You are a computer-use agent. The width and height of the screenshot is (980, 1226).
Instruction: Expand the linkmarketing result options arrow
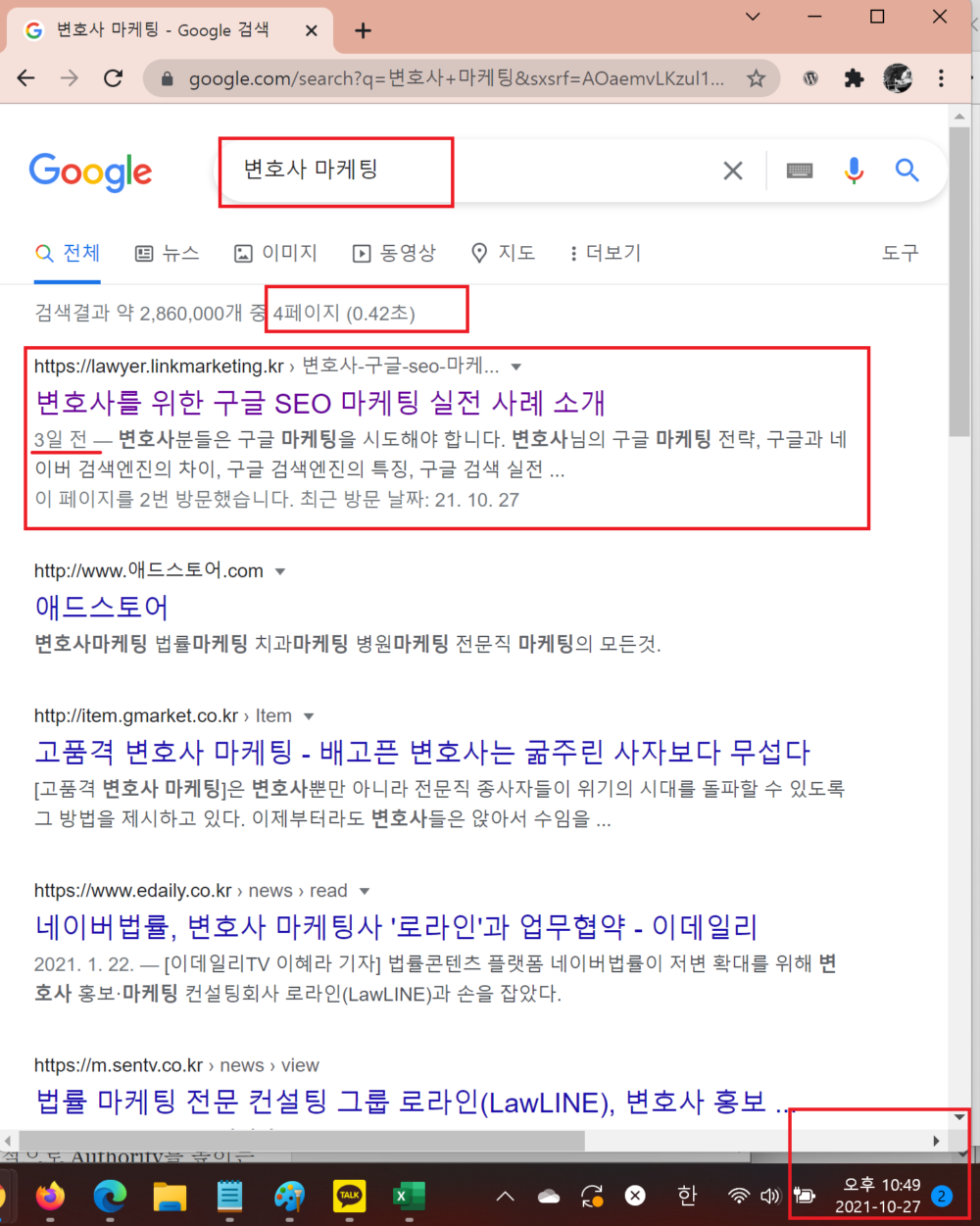516,368
